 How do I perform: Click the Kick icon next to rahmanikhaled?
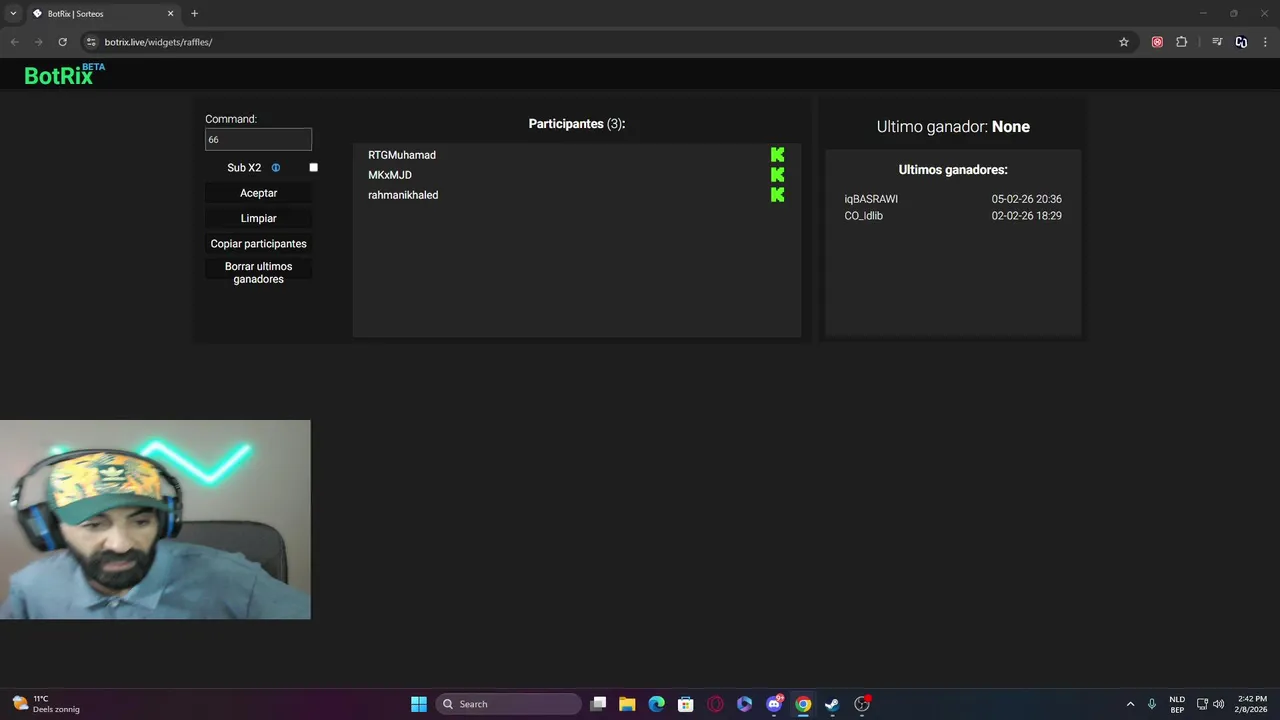[778, 195]
